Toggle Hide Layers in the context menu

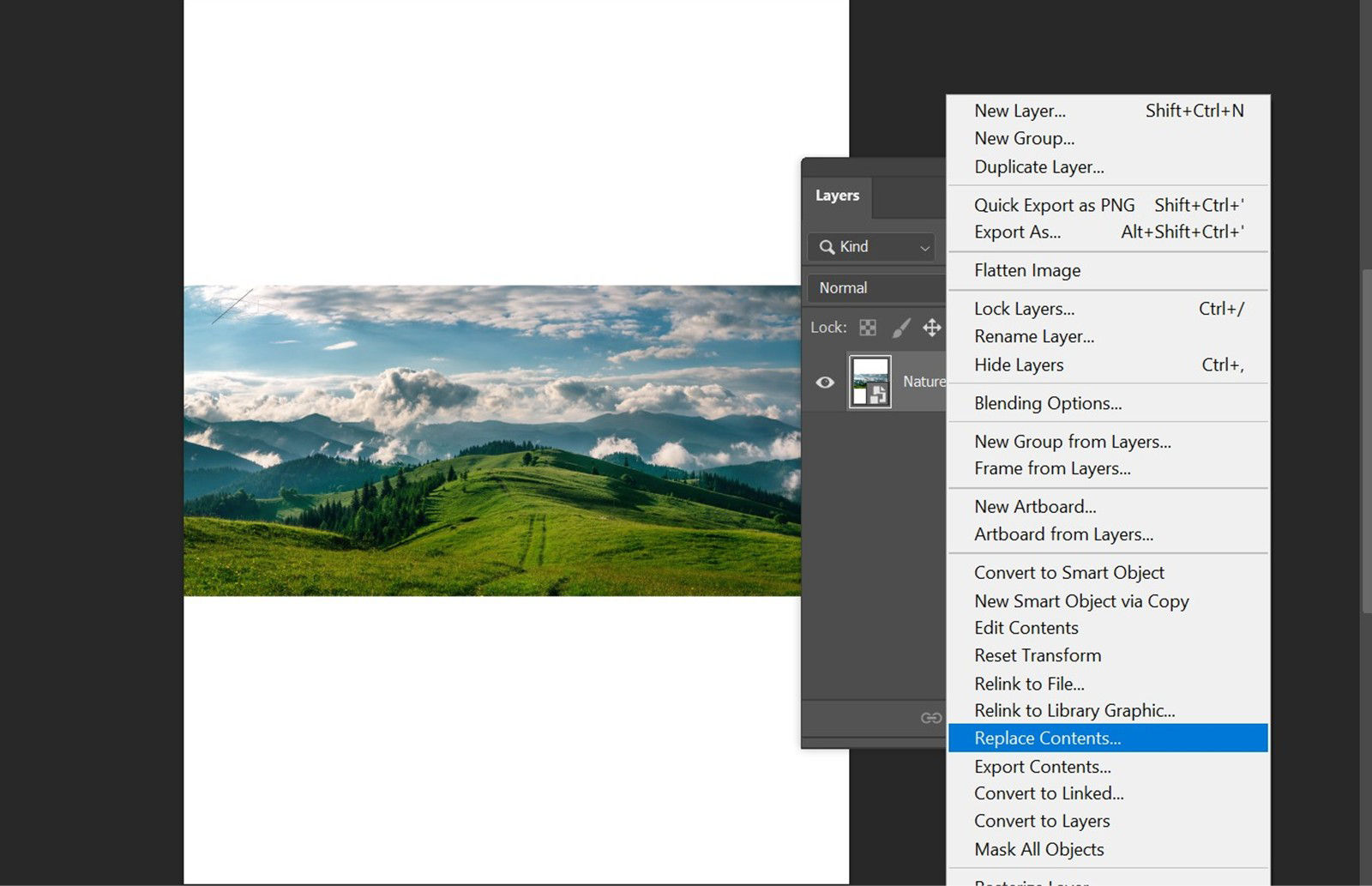pos(1018,365)
